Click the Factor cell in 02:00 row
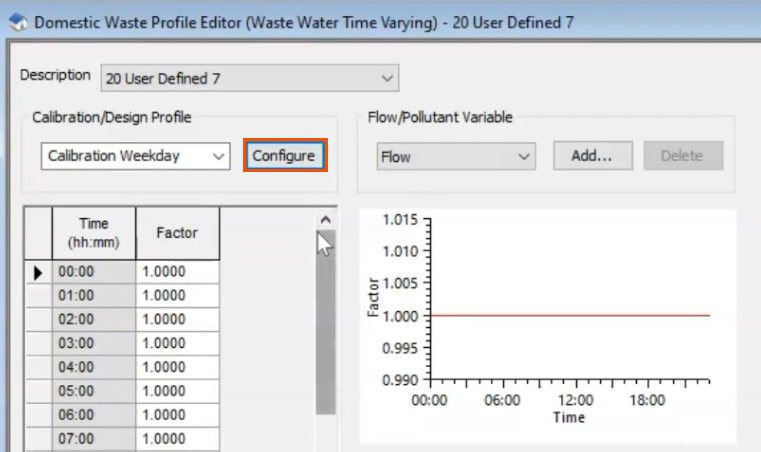Viewport: 761px width, 452px height. click(x=178, y=319)
